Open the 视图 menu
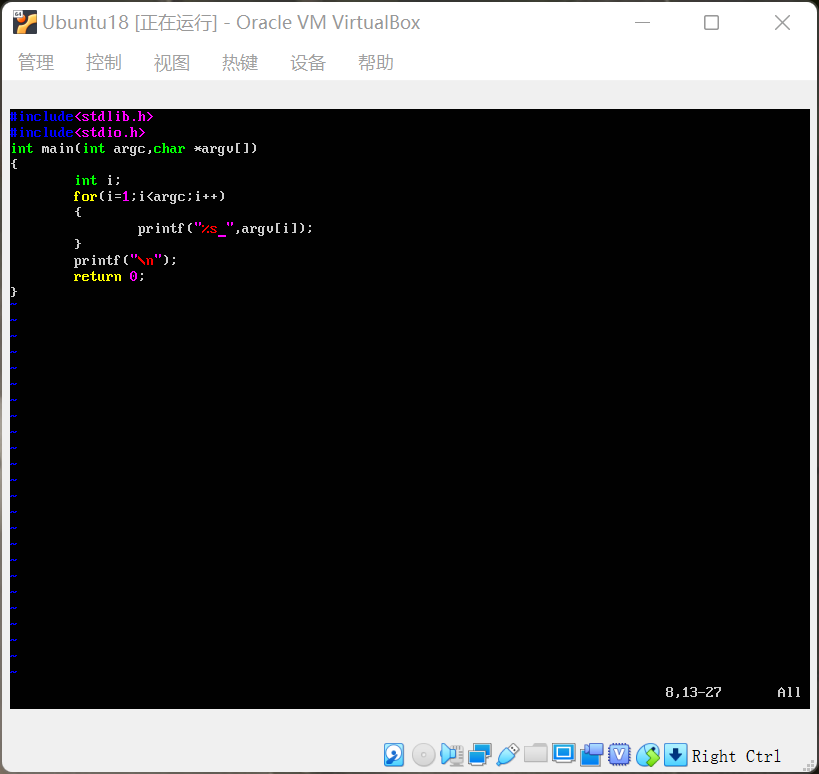 pos(172,62)
